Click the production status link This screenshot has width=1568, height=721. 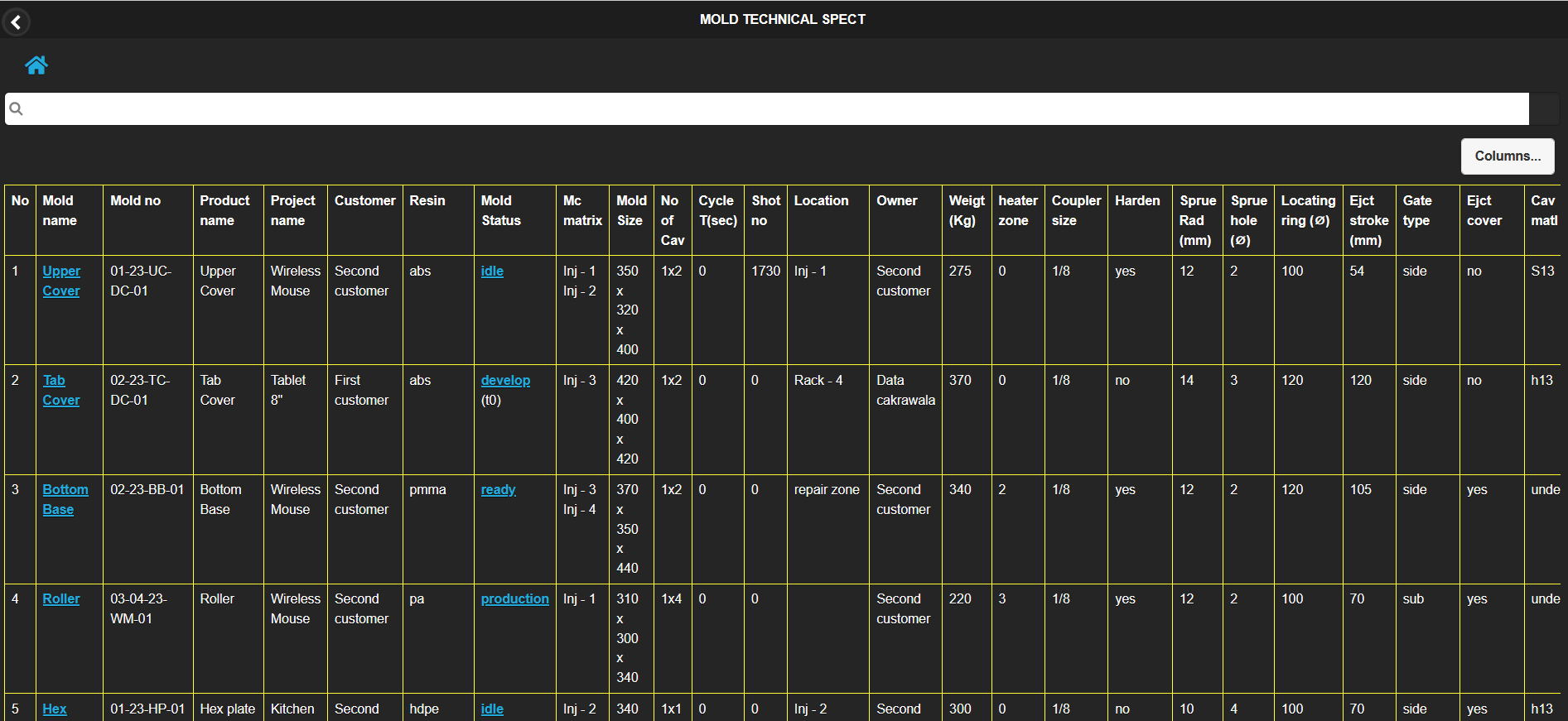[x=514, y=598]
